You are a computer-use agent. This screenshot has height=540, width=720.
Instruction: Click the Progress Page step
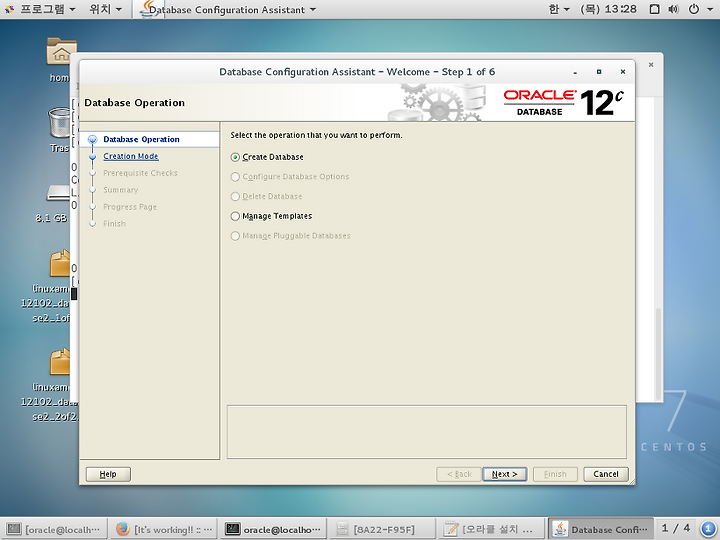[129, 207]
